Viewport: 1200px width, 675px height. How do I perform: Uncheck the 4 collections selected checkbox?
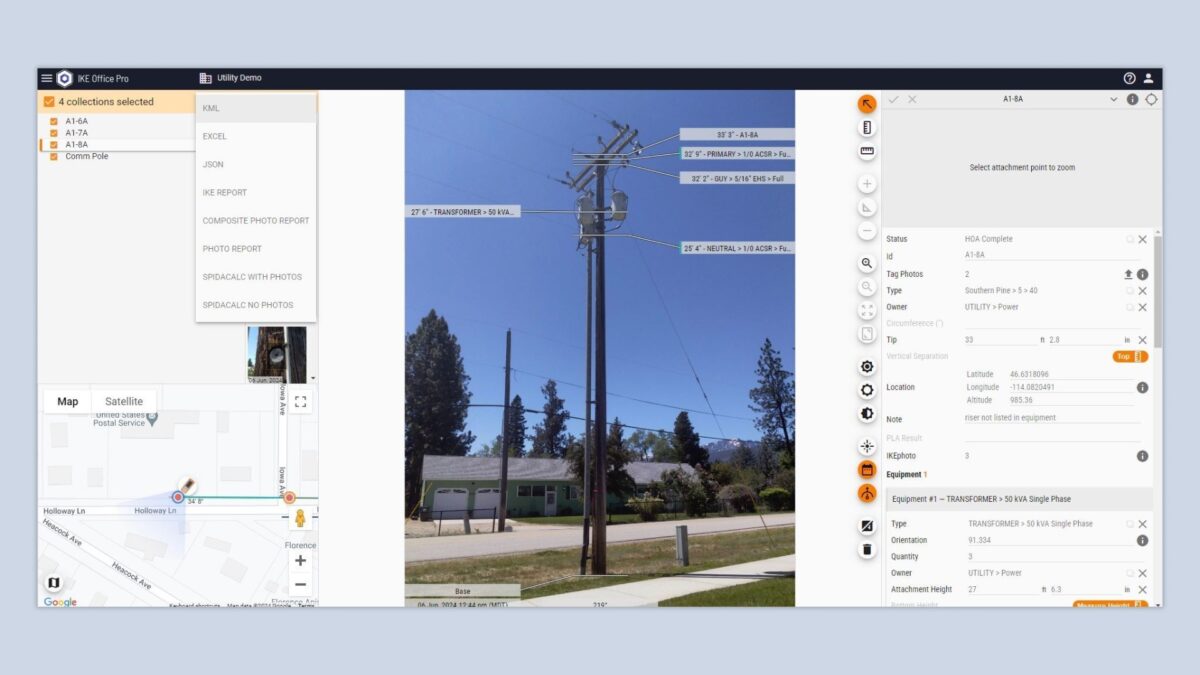click(48, 101)
